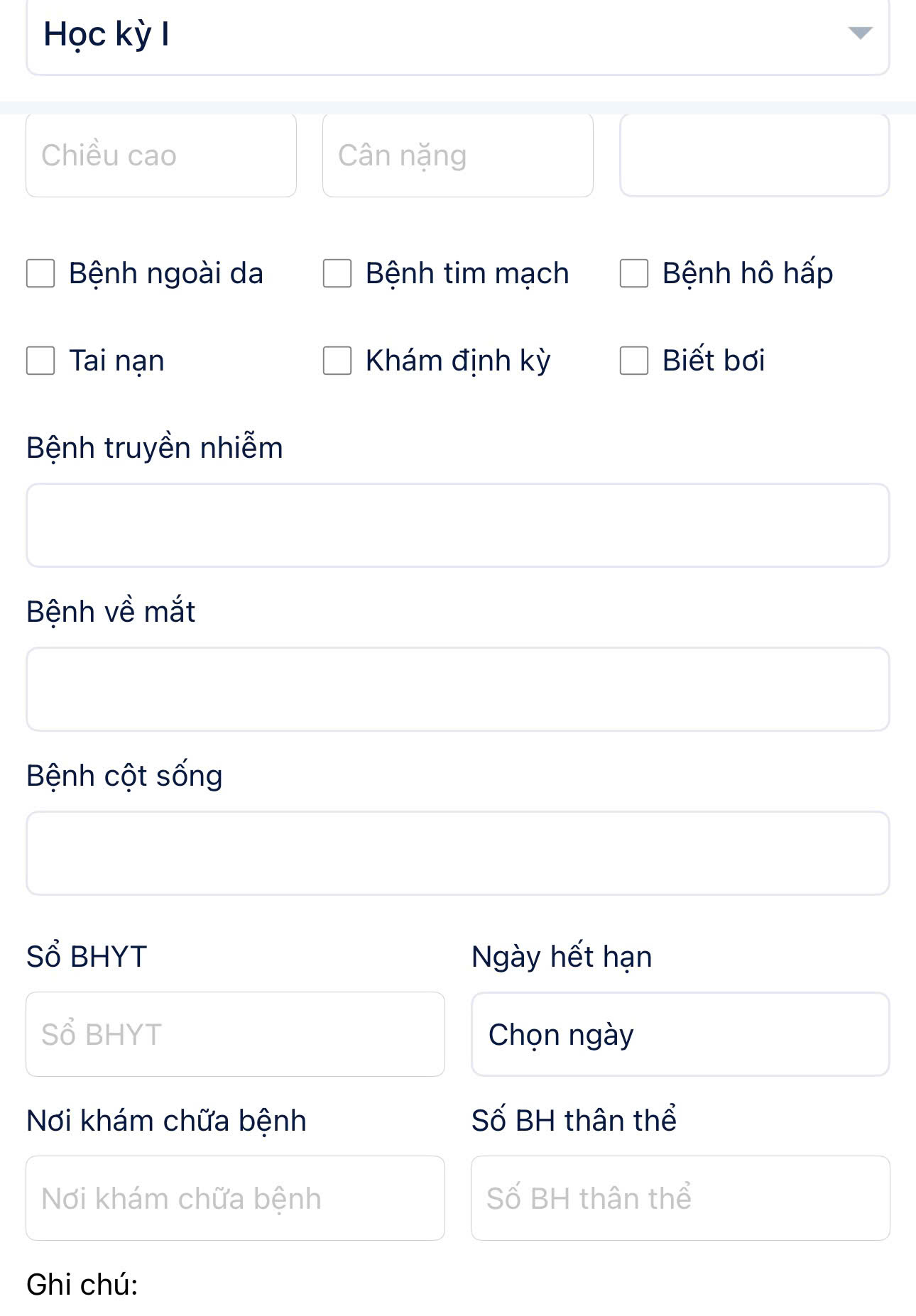This screenshot has width=916, height=1316.
Task: Click the empty field next to Cân nặng
Action: coord(754,155)
